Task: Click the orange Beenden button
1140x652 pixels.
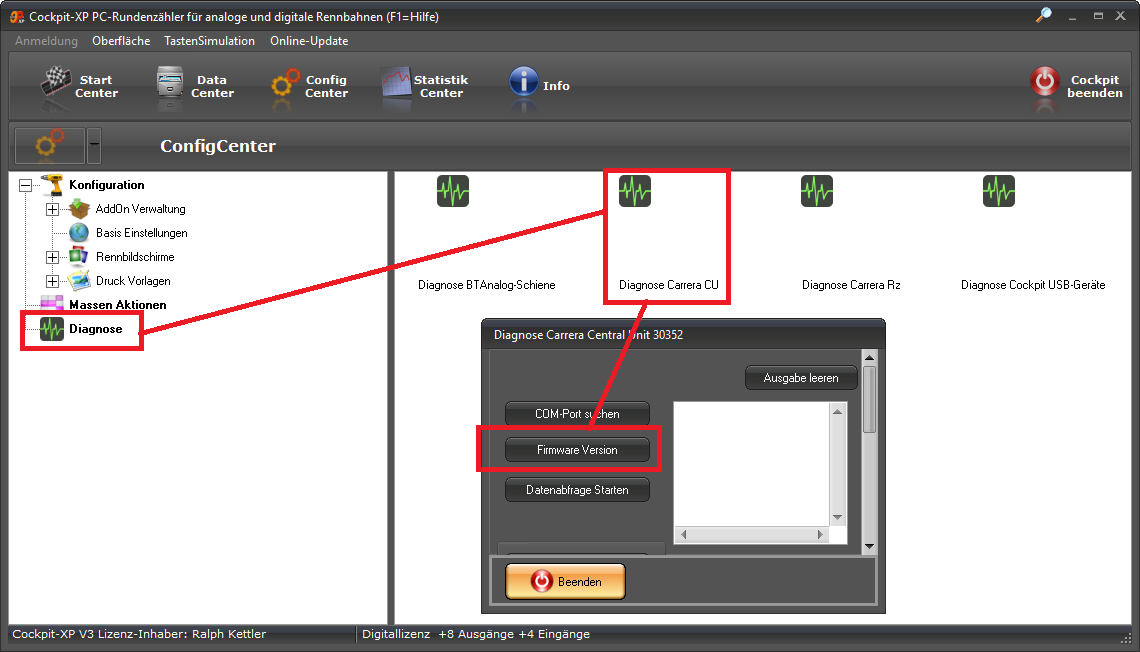Action: point(566,581)
